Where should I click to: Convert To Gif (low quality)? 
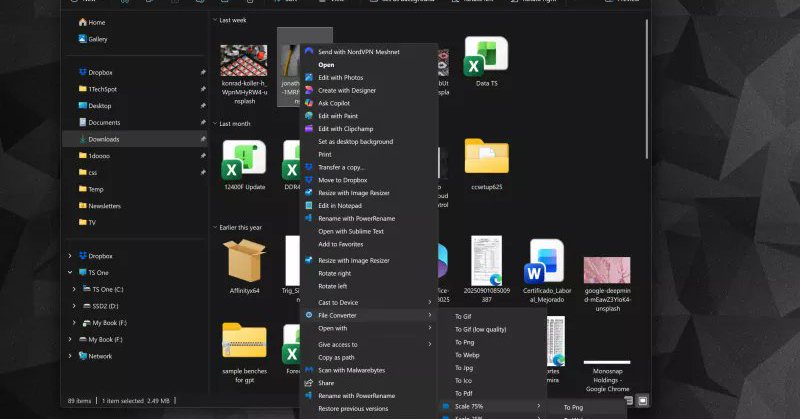point(481,329)
